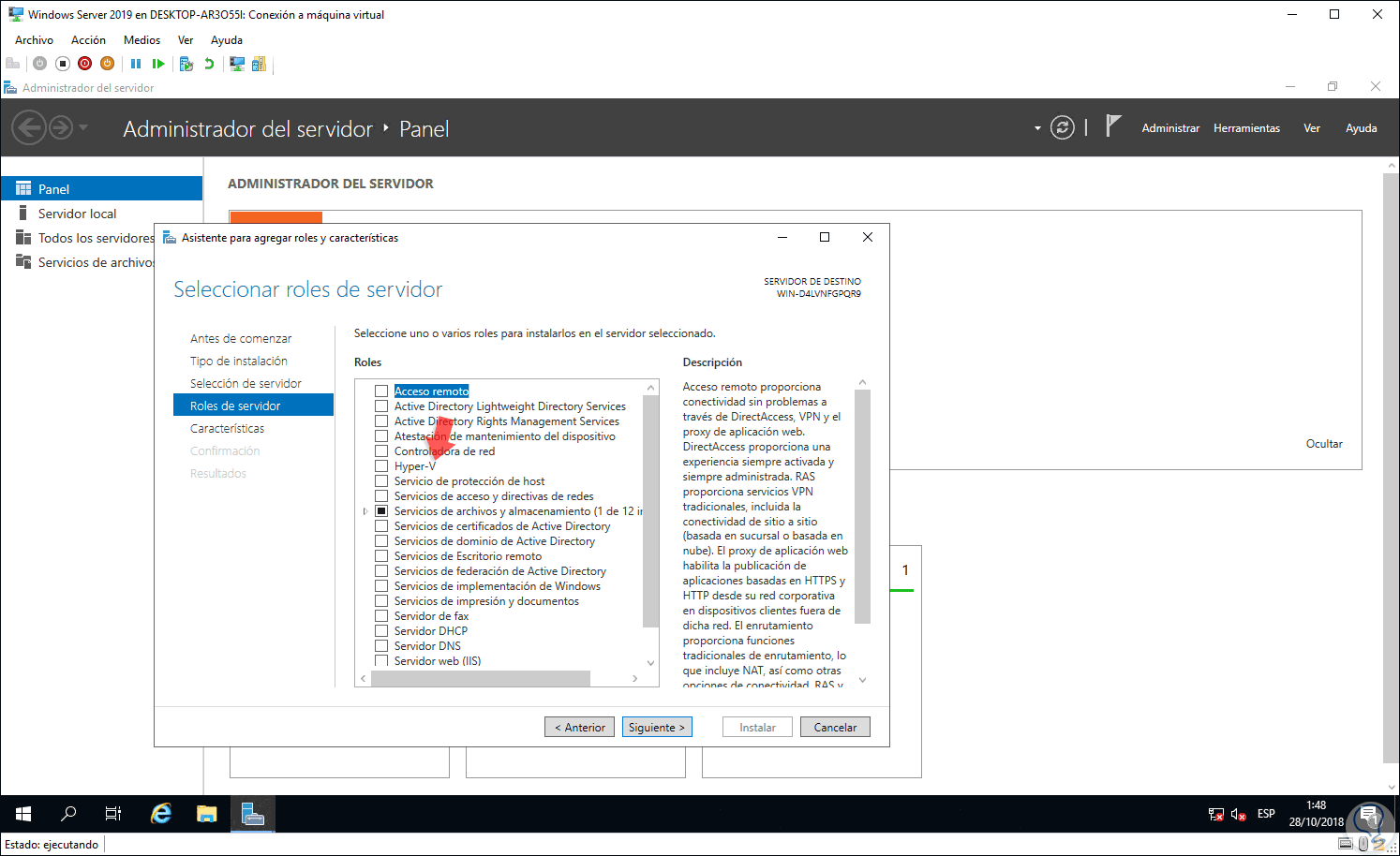Image resolution: width=1400 pixels, height=856 pixels.
Task: Launch Internet Explorer from the taskbar
Action: click(161, 814)
